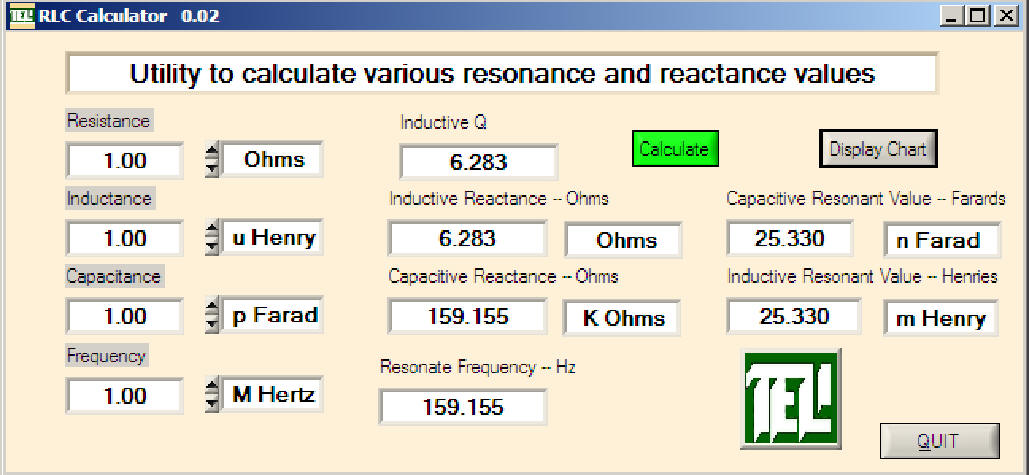This screenshot has height=475, width=1029.
Task: Maximize the RLC Calculator window
Action: click(x=978, y=16)
